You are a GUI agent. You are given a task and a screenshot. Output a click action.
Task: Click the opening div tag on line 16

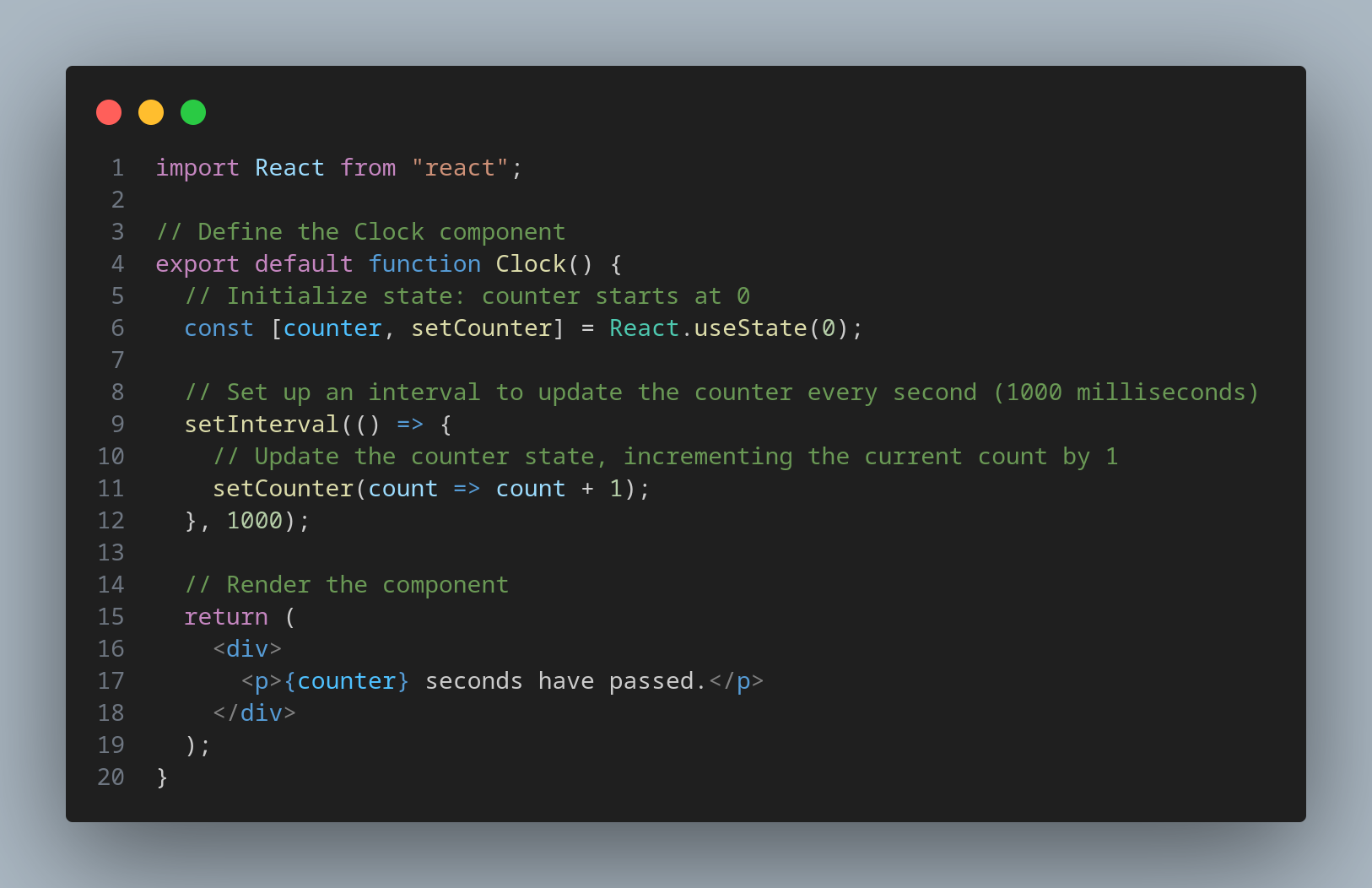click(x=247, y=649)
